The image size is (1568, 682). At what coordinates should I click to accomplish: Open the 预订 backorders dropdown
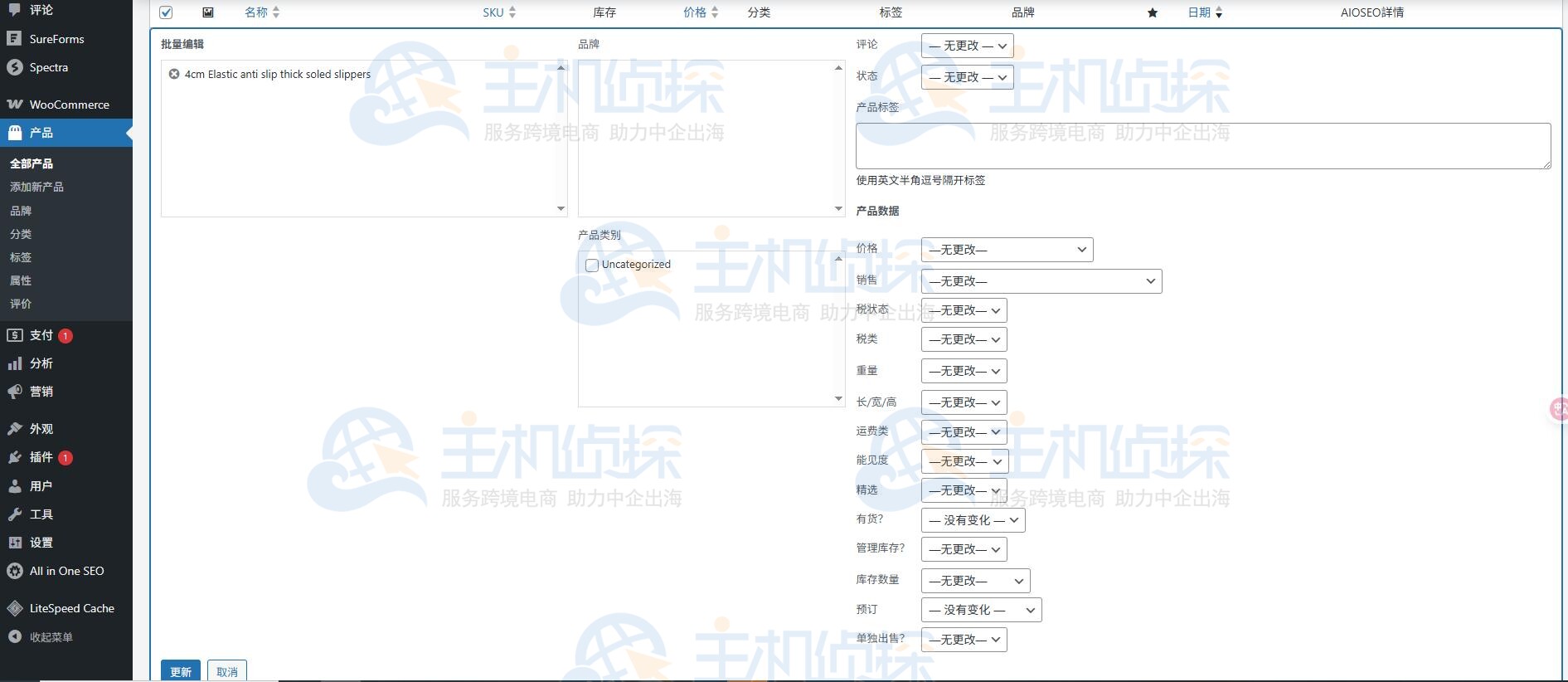982,610
